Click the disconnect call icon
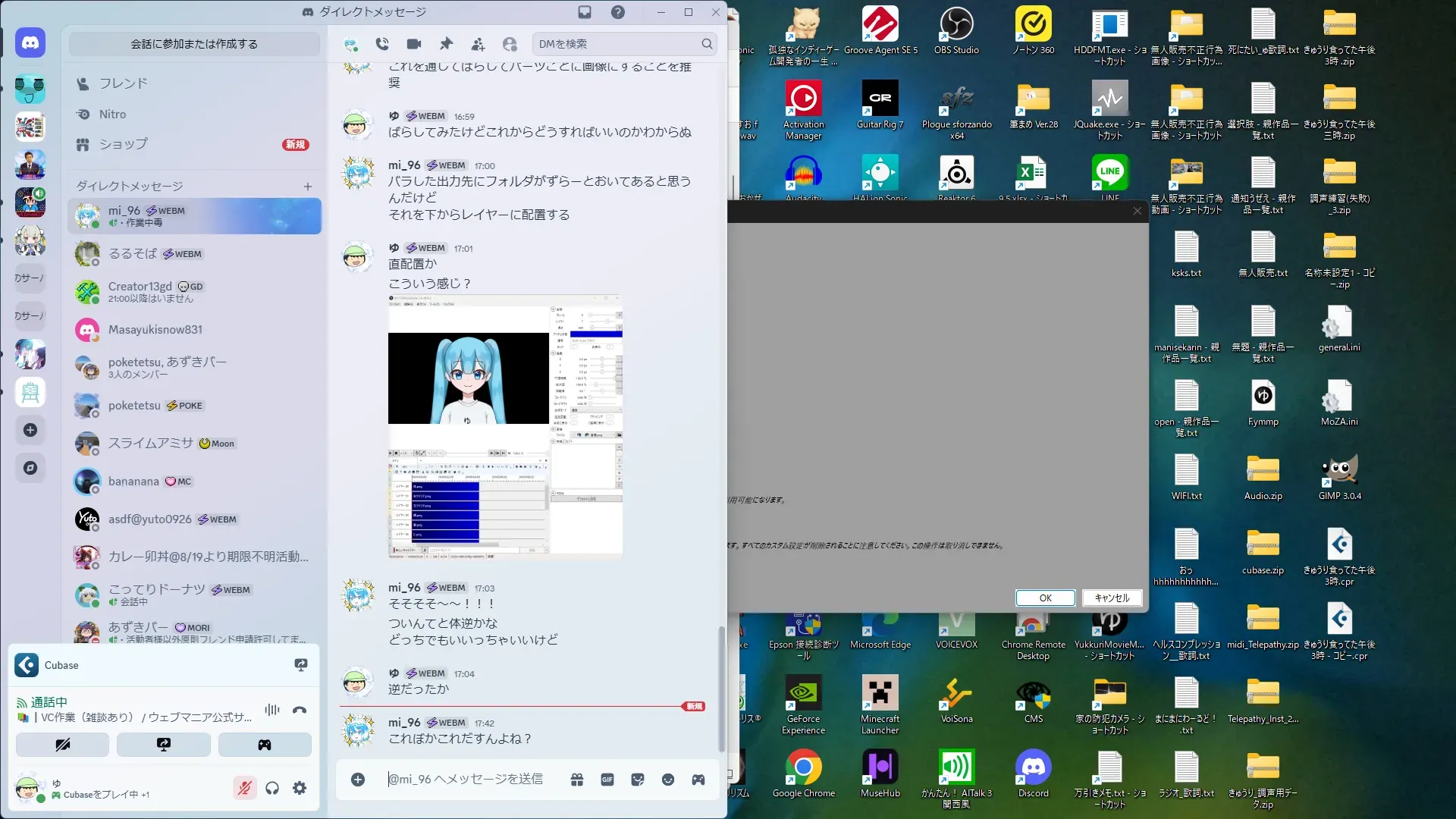 [300, 711]
